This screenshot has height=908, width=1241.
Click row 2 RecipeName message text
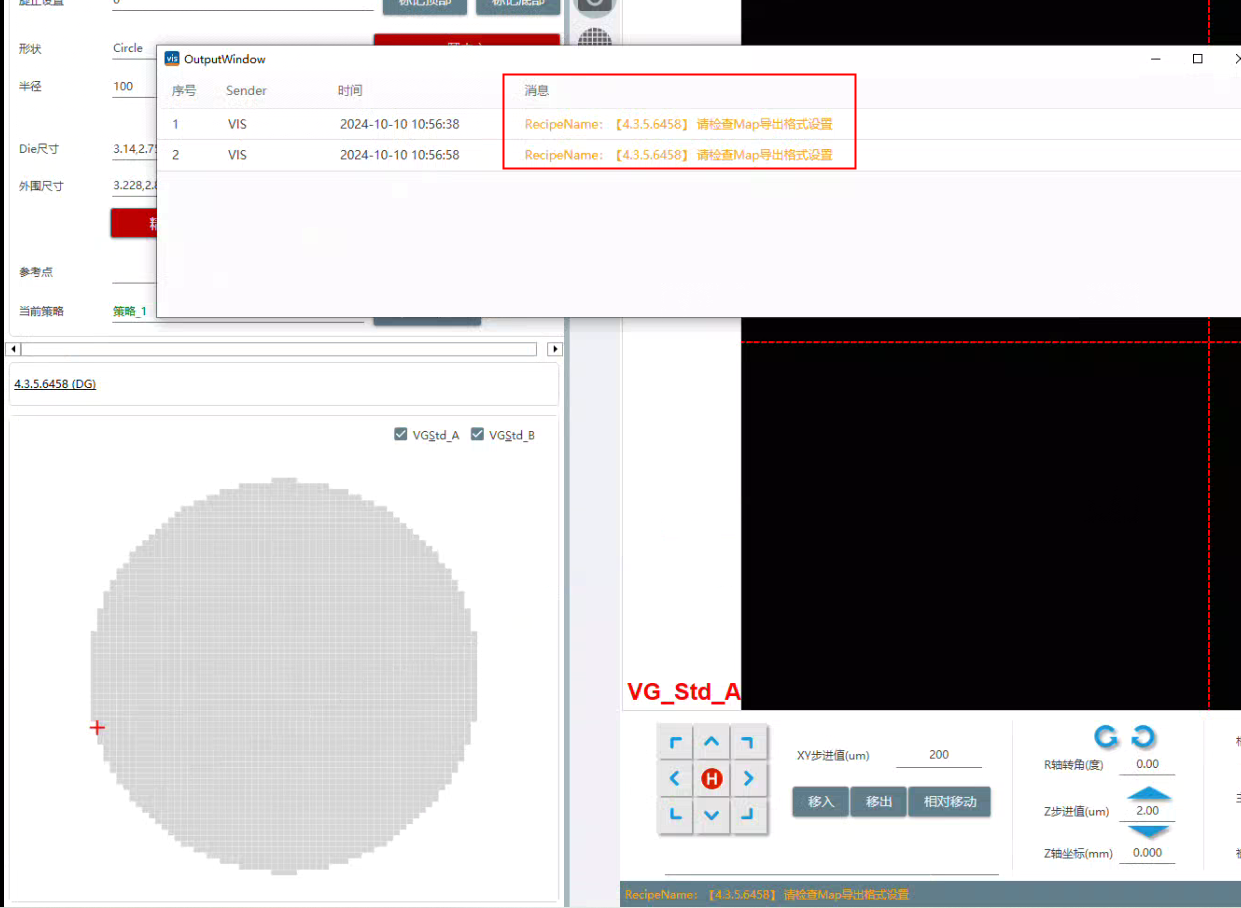(x=678, y=155)
